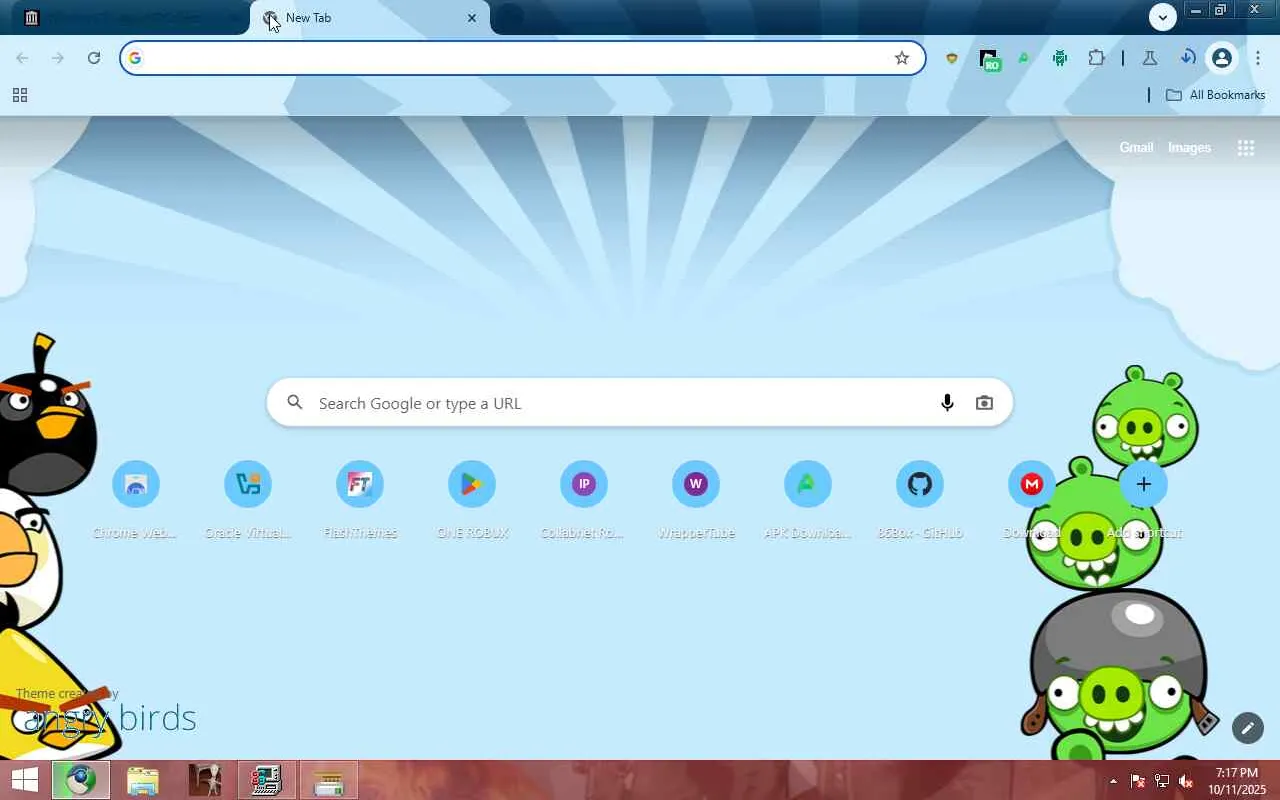Viewport: 1280px width, 800px height.
Task: Show hidden system tray icons
Action: (x=1113, y=781)
